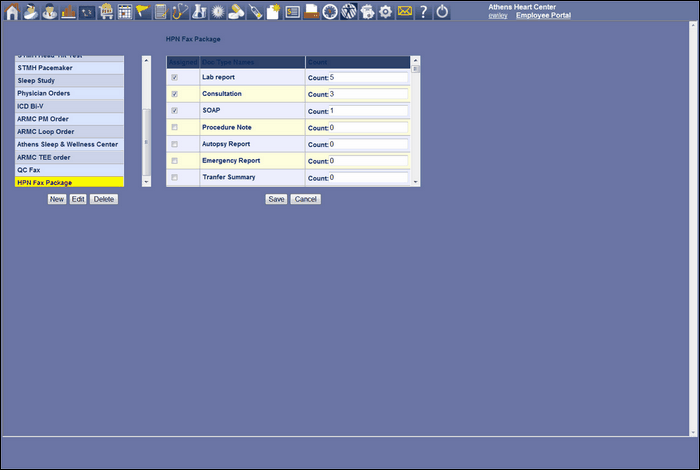
Task: Click the Save button
Action: [x=276, y=199]
